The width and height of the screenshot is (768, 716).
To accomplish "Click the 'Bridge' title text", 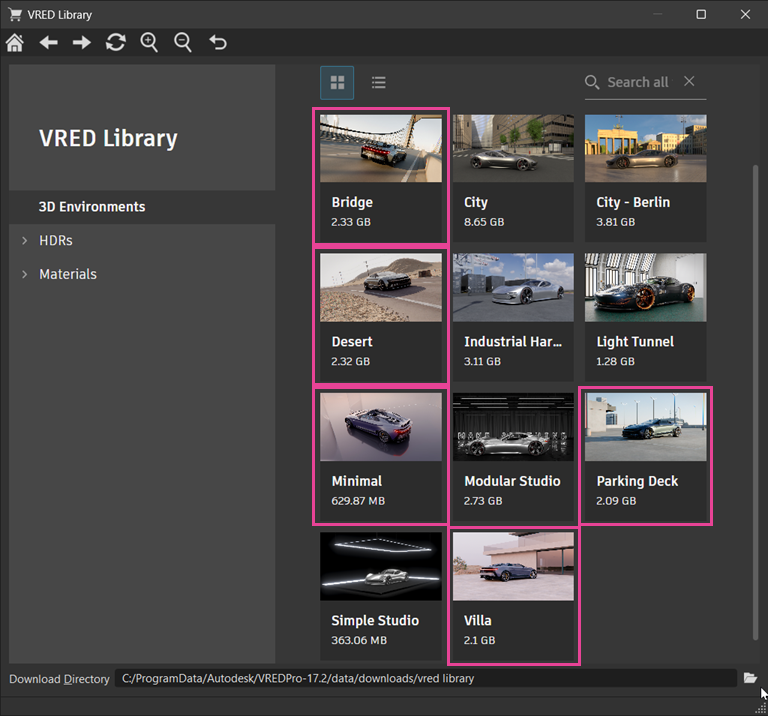I will 352,202.
